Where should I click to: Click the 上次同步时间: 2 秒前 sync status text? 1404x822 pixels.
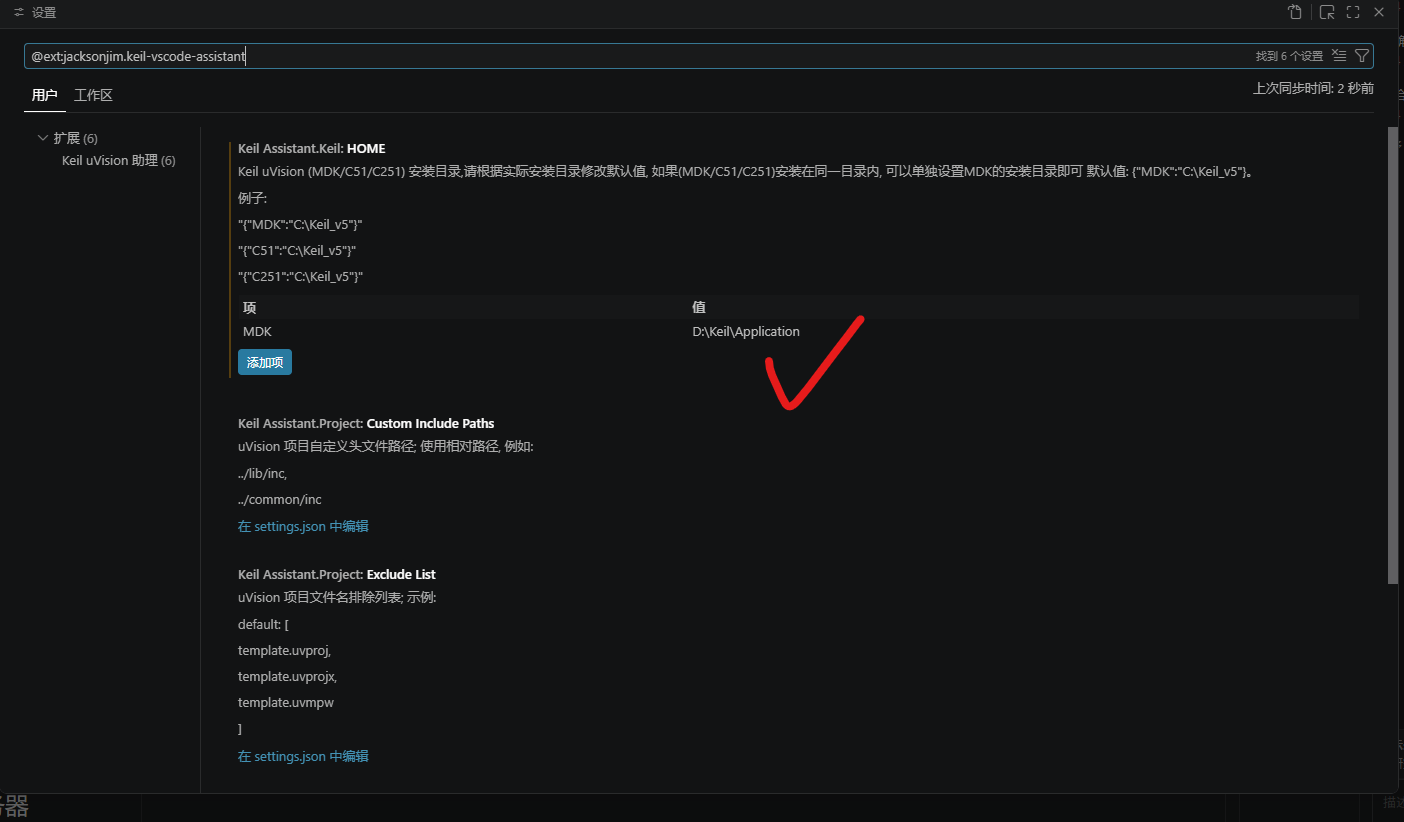coord(1313,88)
